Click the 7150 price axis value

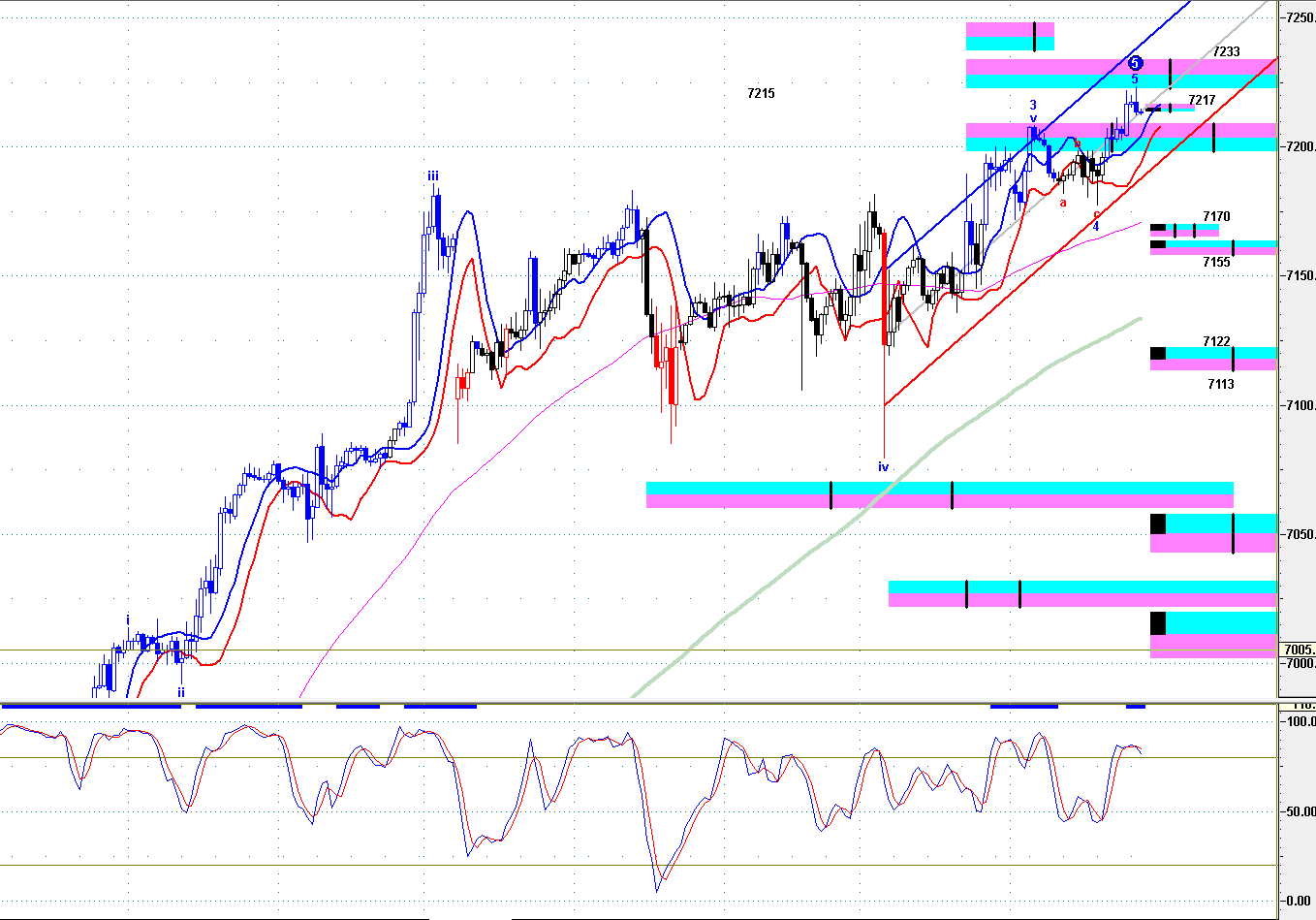pyautogui.click(x=1300, y=276)
